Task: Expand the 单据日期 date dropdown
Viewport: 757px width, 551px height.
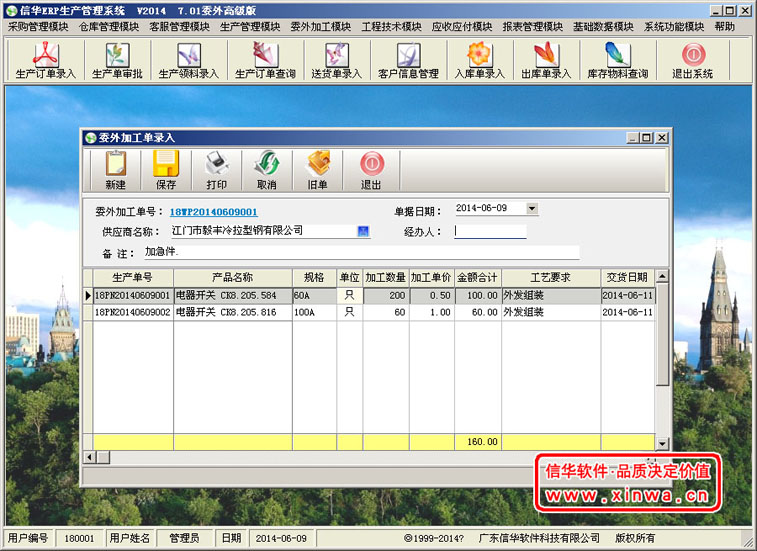Action: pyautogui.click(x=532, y=209)
